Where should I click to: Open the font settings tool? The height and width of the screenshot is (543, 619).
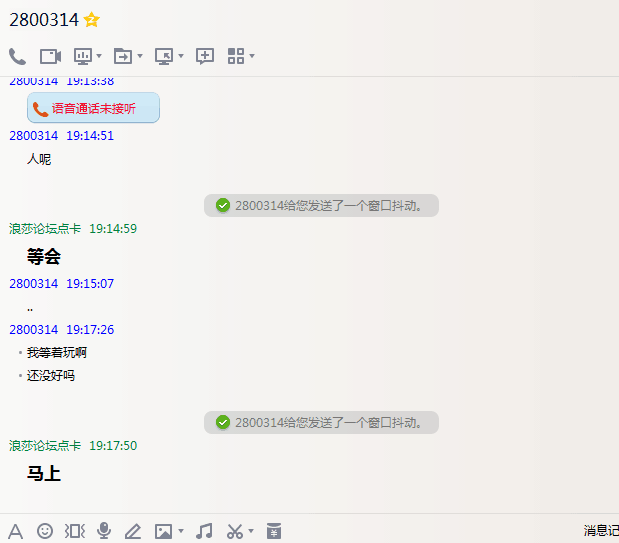(15, 531)
